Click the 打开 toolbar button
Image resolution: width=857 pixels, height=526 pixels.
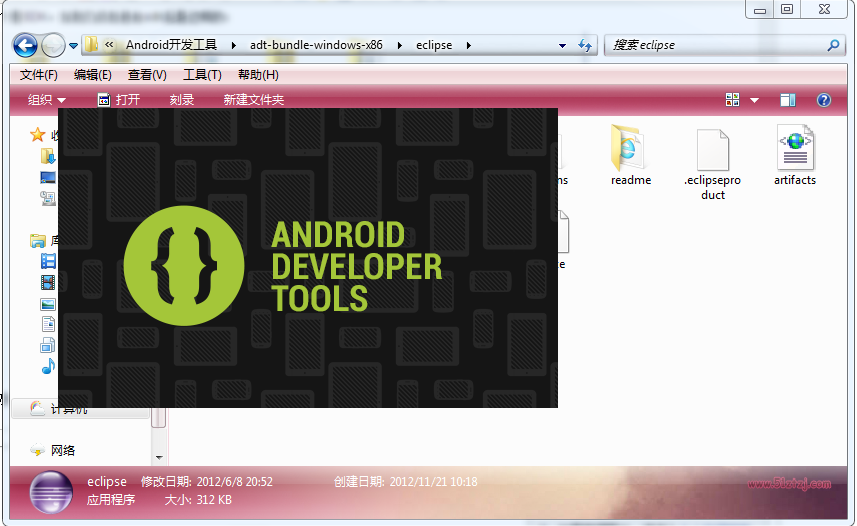119,100
